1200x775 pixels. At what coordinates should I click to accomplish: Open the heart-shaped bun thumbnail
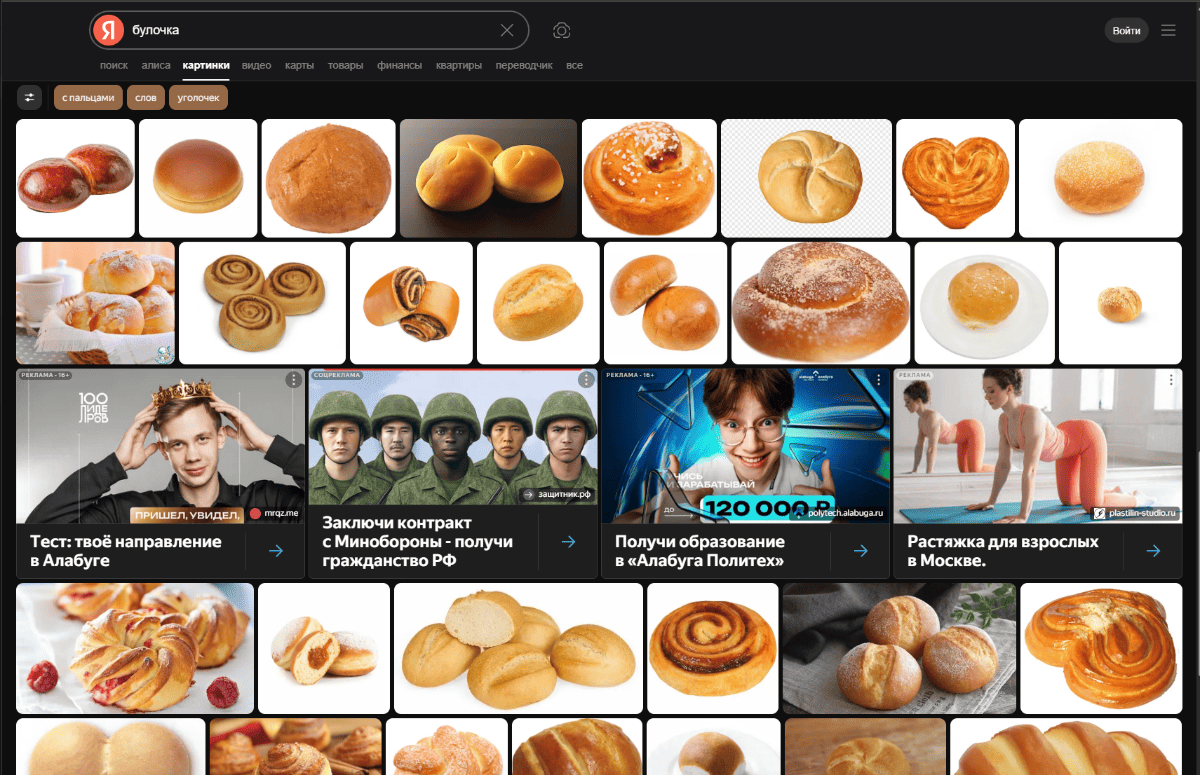[x=955, y=178]
